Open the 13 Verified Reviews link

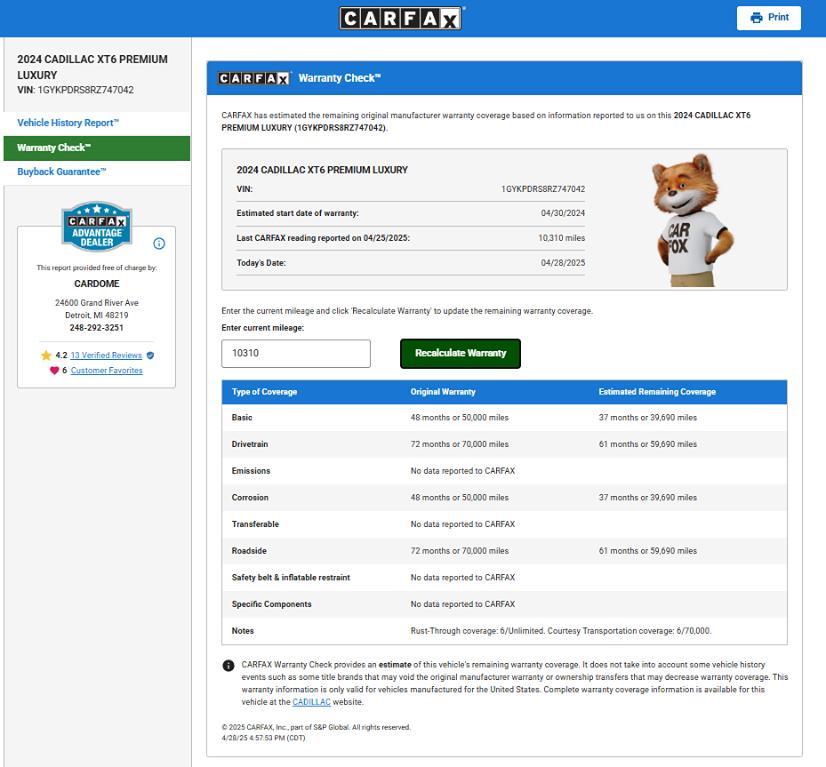click(106, 355)
